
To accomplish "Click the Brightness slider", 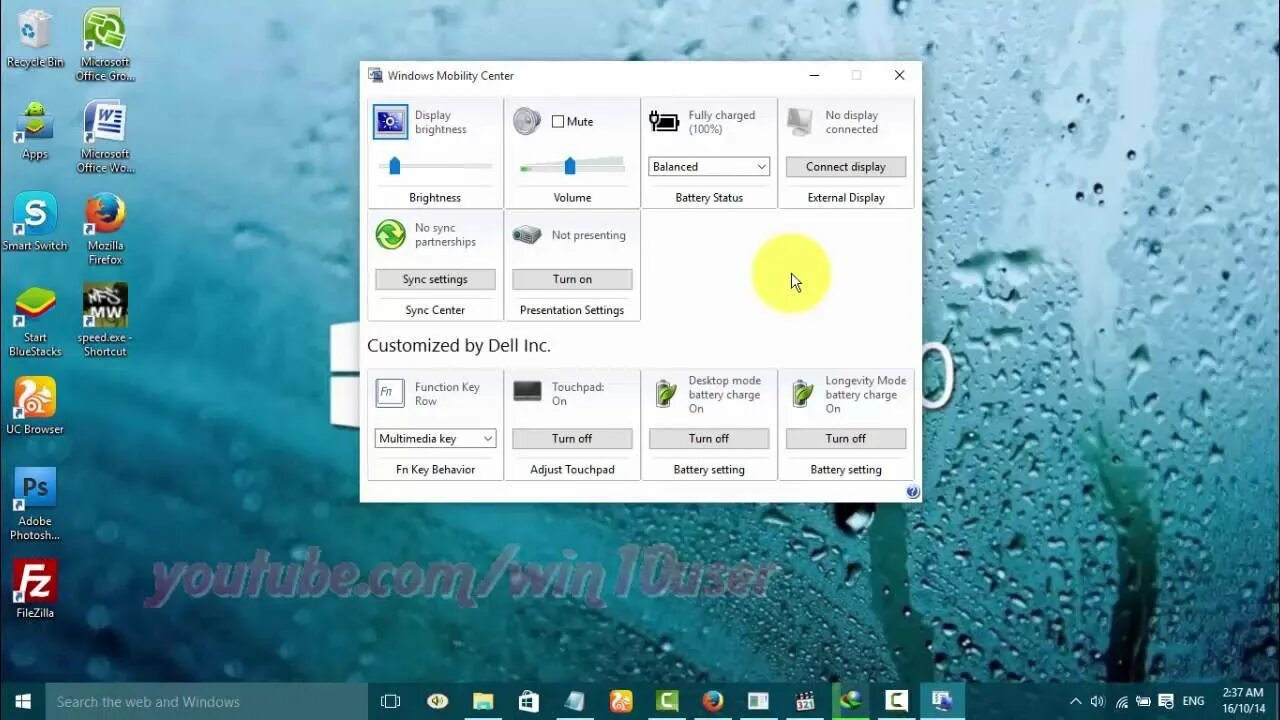I will click(435, 166).
